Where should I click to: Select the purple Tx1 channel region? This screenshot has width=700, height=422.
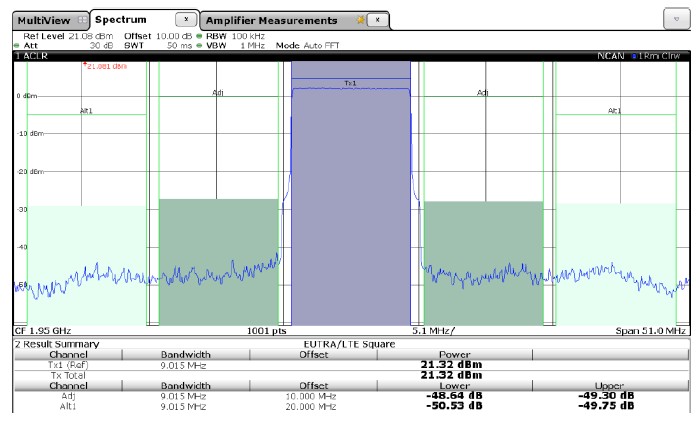[350, 200]
